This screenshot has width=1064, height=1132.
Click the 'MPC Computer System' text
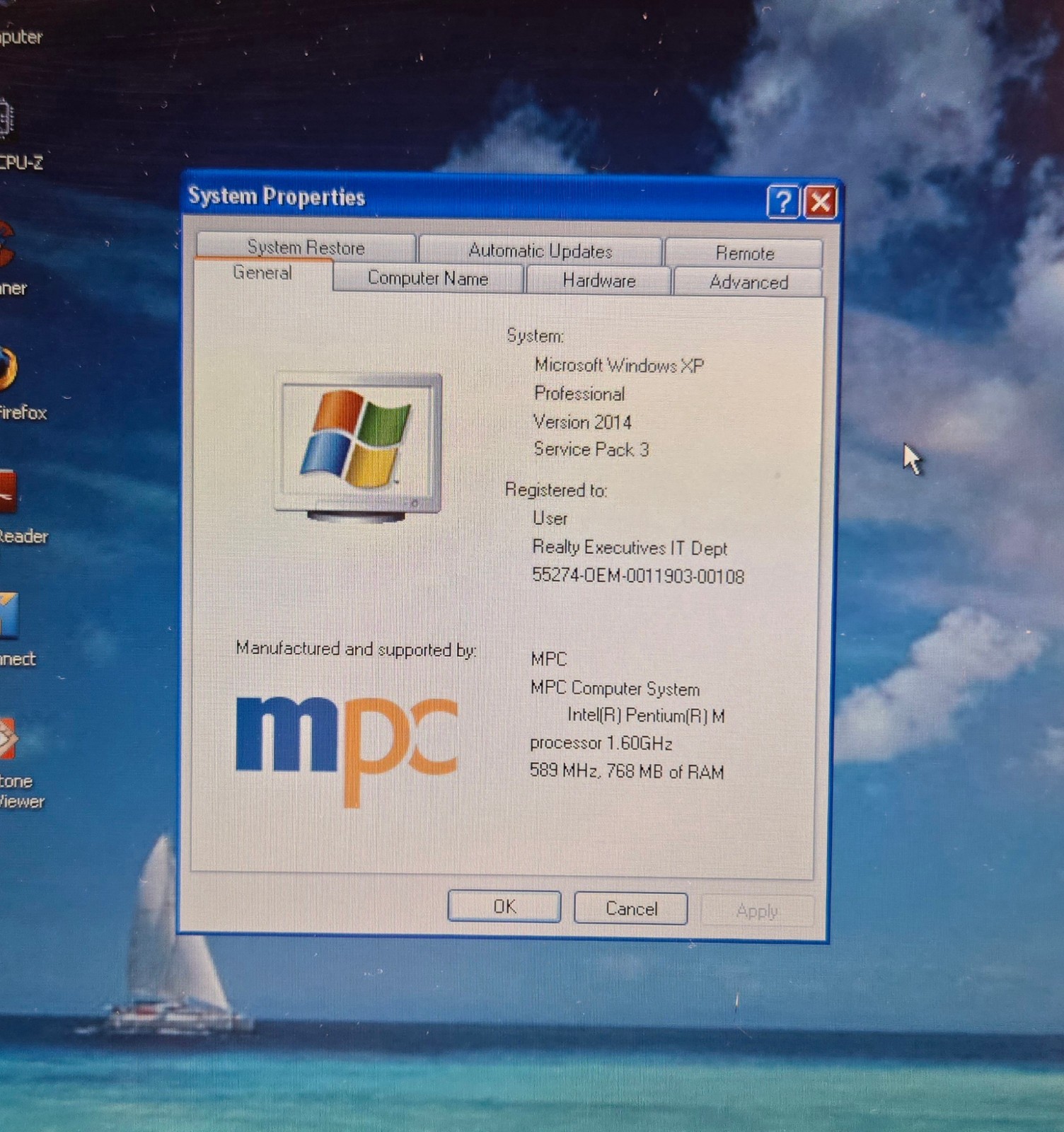click(x=615, y=688)
